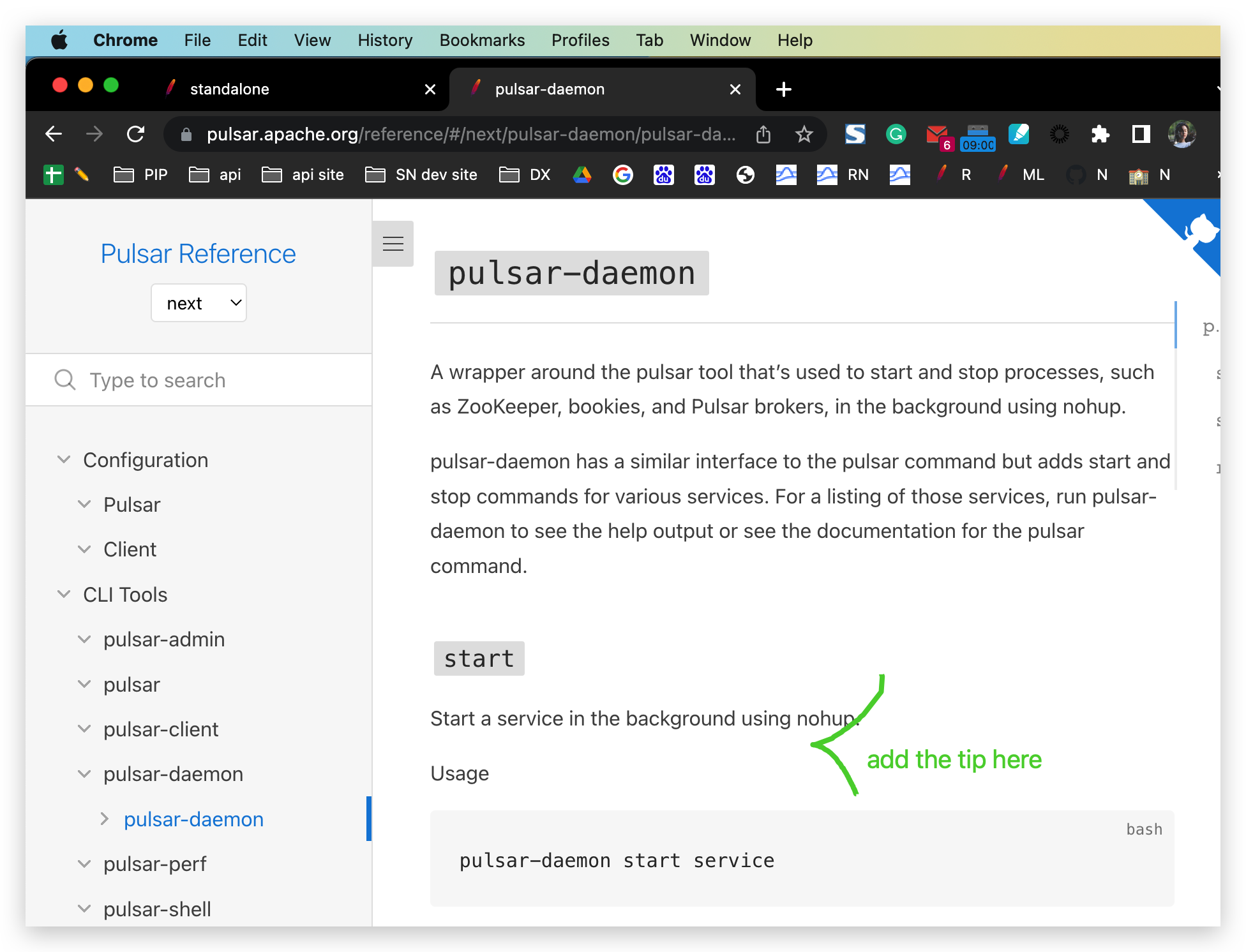
Task: Switch to the standalone tab
Action: coord(229,89)
